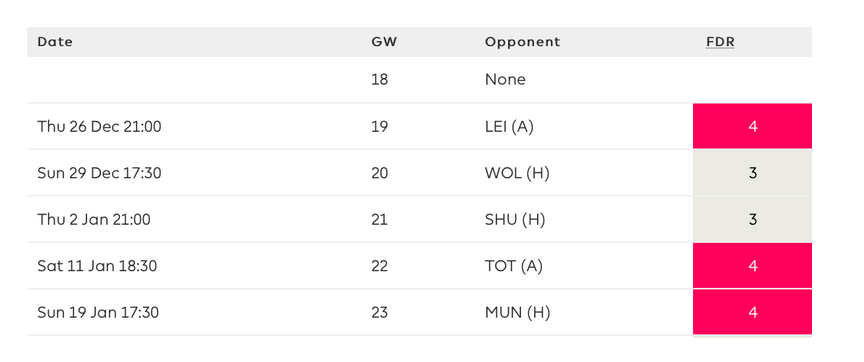Click gameweek number 21
This screenshot has height=362, width=864.
tap(380, 219)
